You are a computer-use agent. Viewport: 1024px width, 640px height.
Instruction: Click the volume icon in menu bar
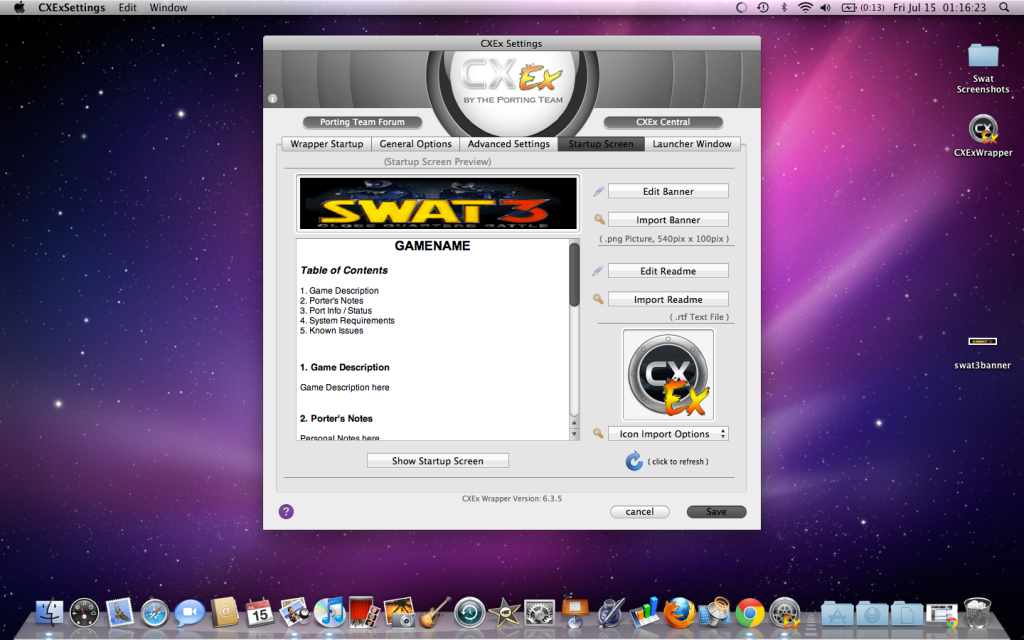pos(825,7)
